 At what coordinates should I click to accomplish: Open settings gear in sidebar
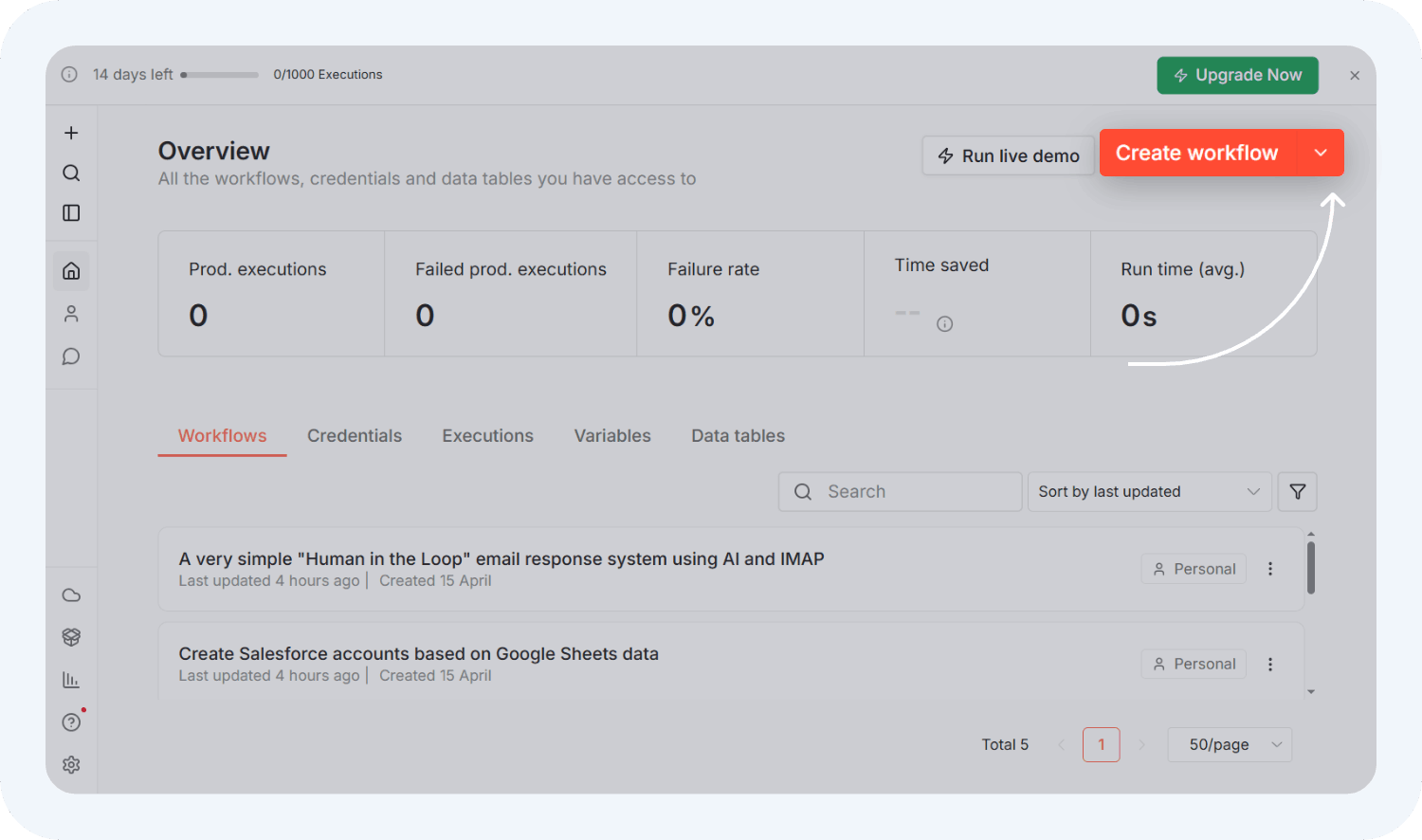(x=71, y=764)
